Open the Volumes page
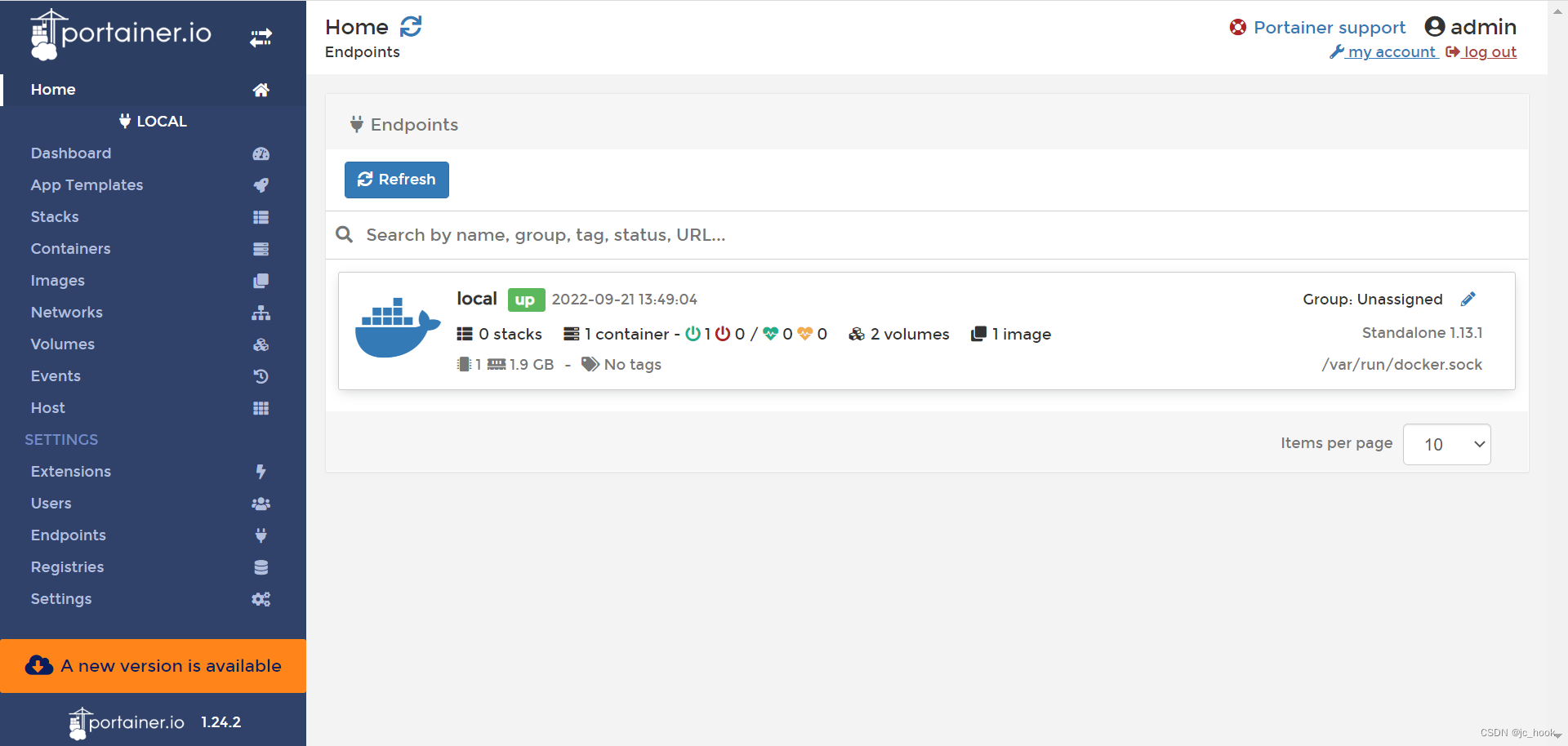 pos(62,344)
